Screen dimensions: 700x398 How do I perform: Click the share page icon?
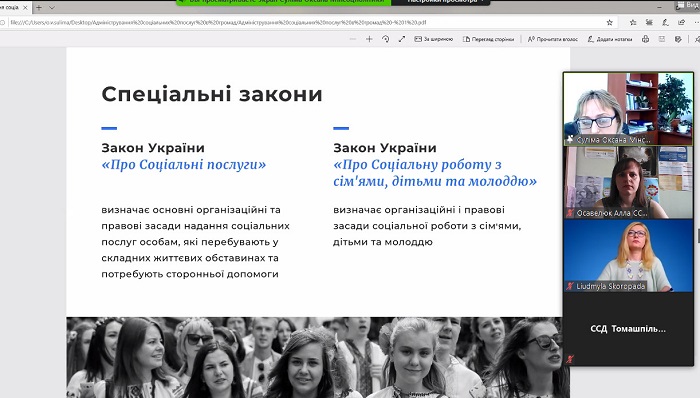(681, 22)
